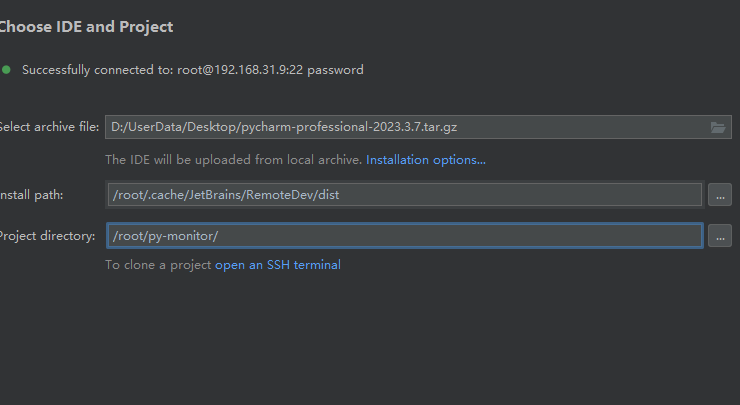Open the Project directory browse ellipsis button

pos(719,236)
